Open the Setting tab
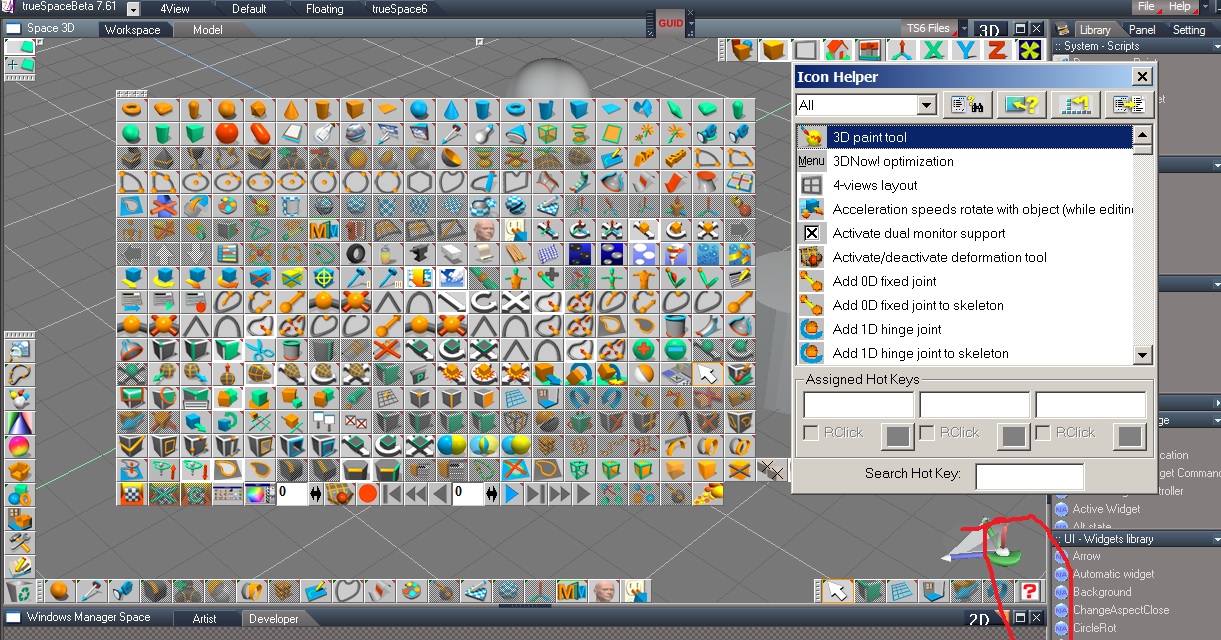Screen dimensions: 1221x640 [1189, 29]
